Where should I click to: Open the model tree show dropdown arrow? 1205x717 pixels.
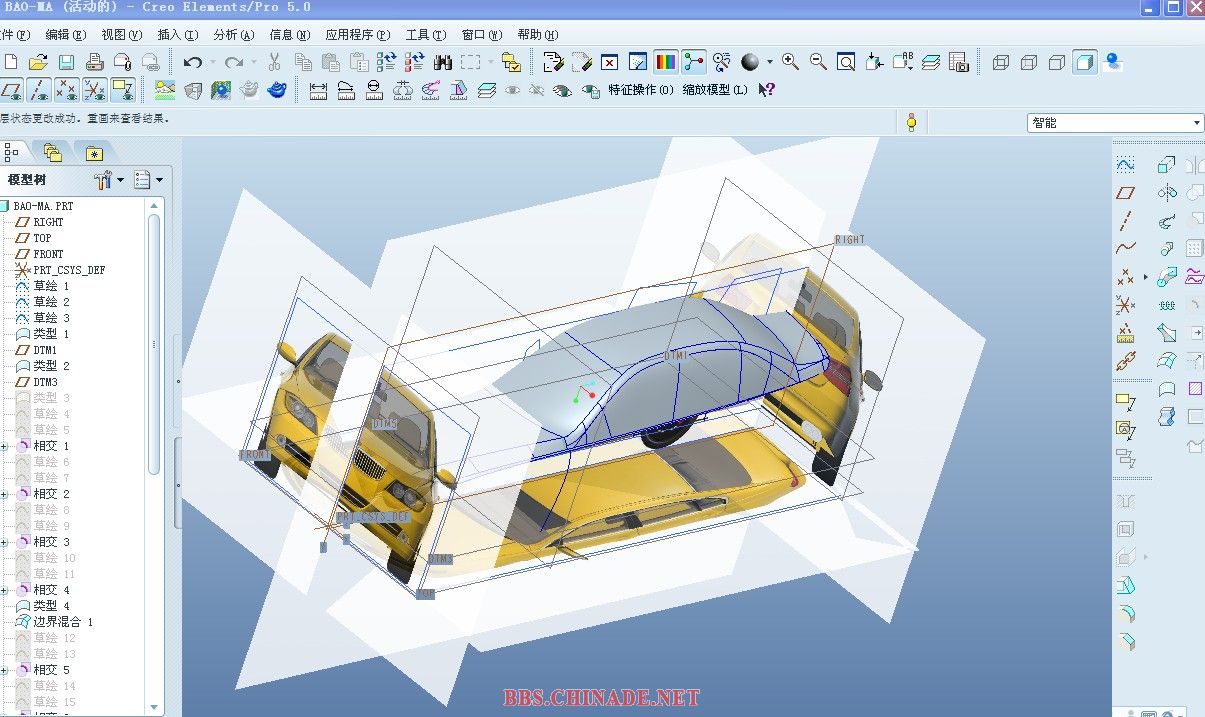click(159, 180)
